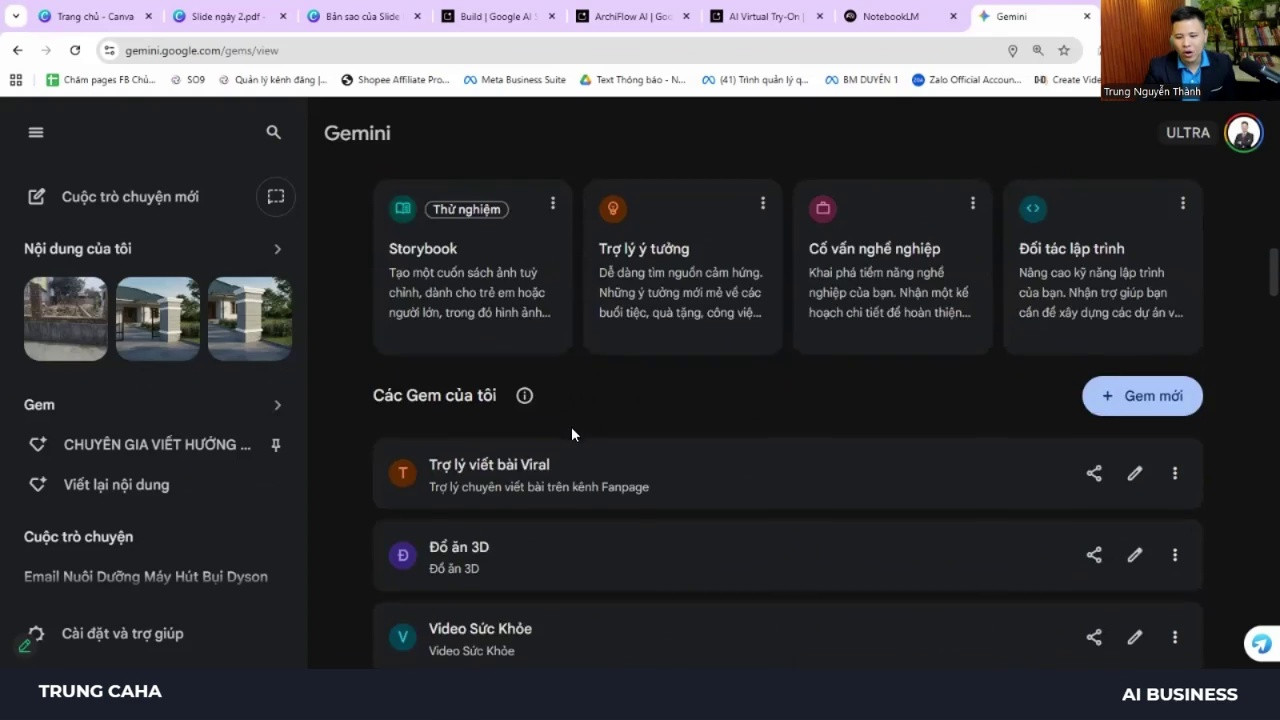The width and height of the screenshot is (1280, 720).
Task: Share the Trợ lý viết bài Viral gem
Action: (x=1094, y=474)
